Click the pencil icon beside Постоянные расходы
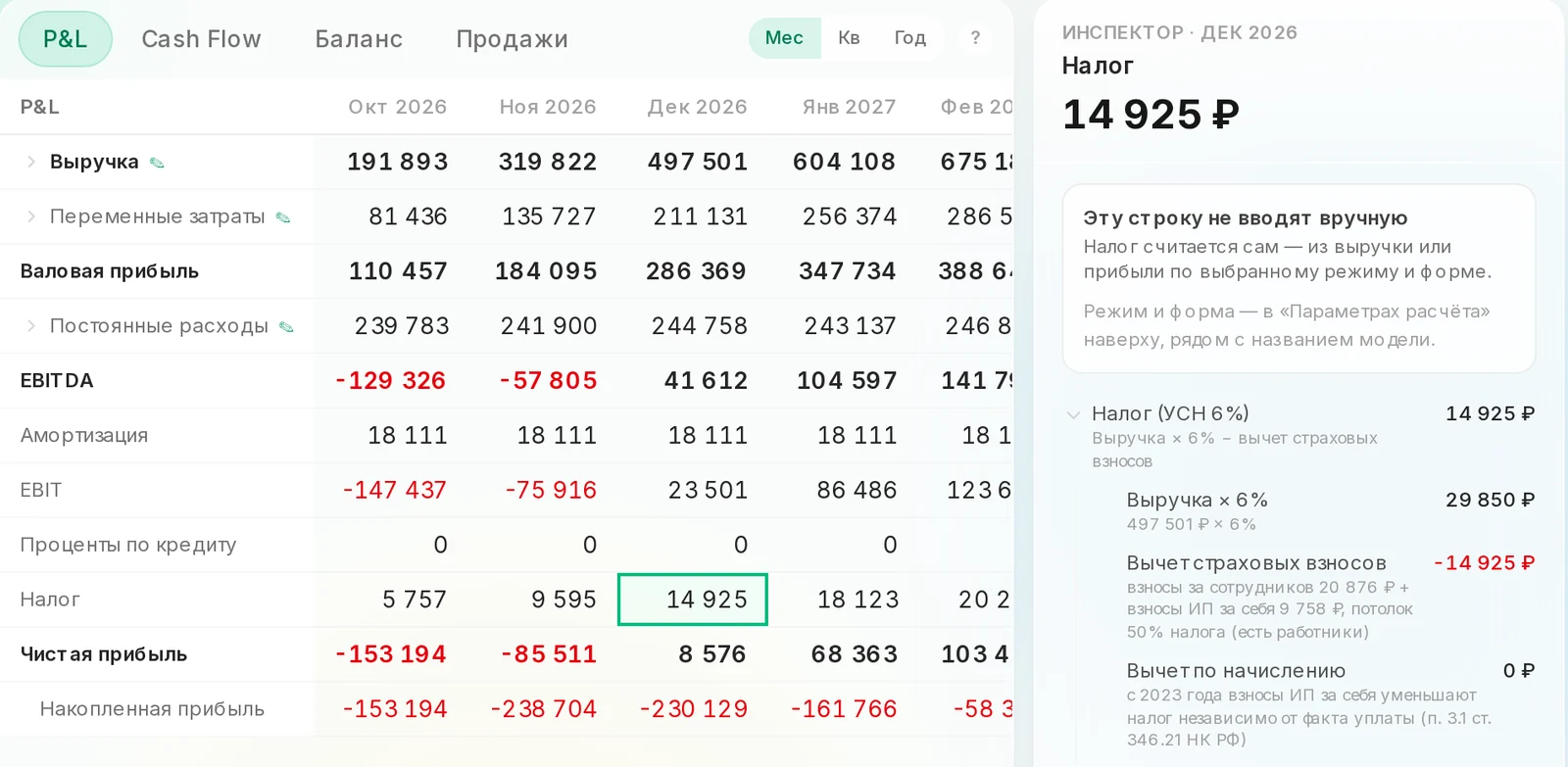The height and width of the screenshot is (767, 1568). 286,327
